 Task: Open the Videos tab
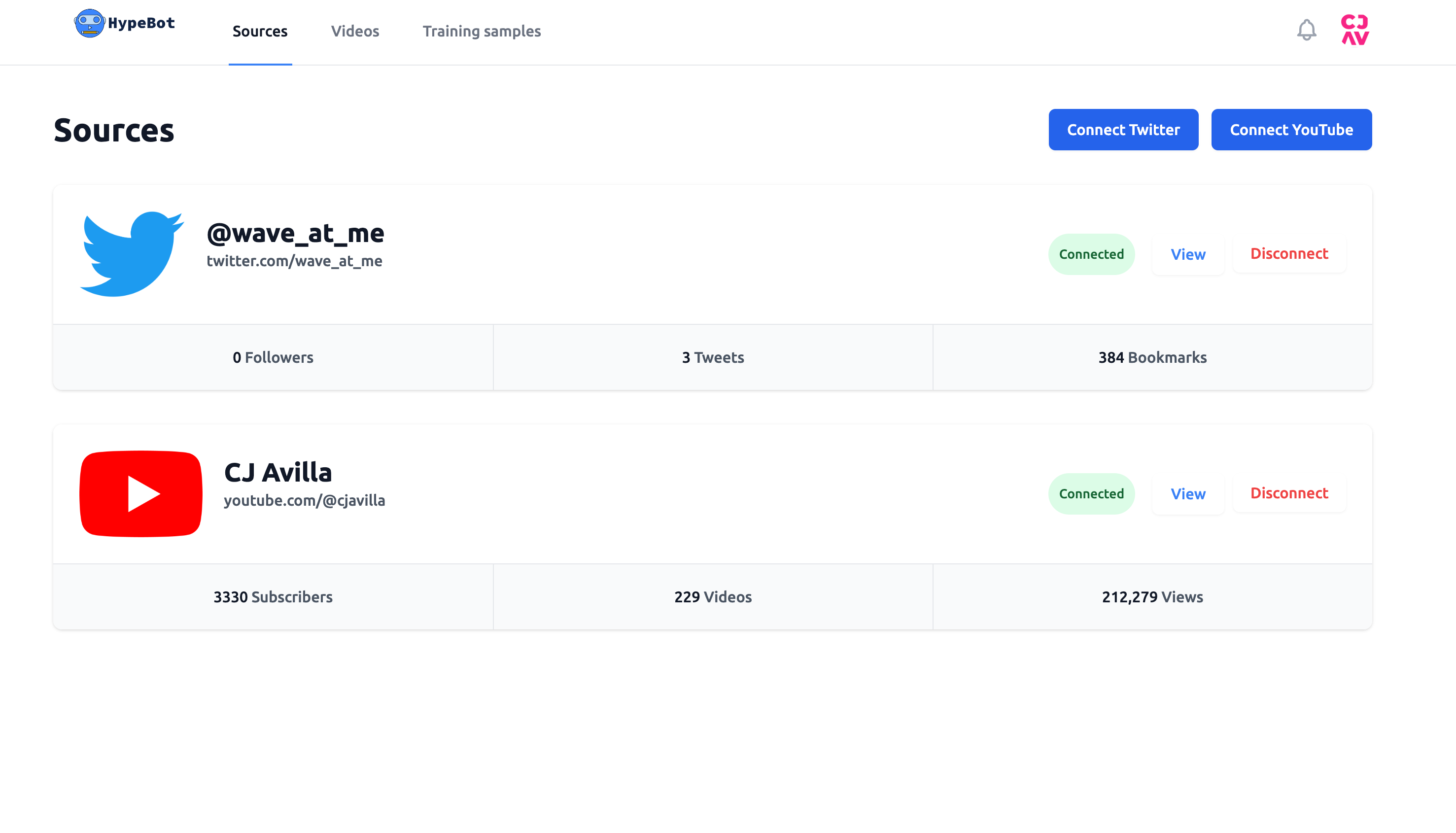pos(355,32)
